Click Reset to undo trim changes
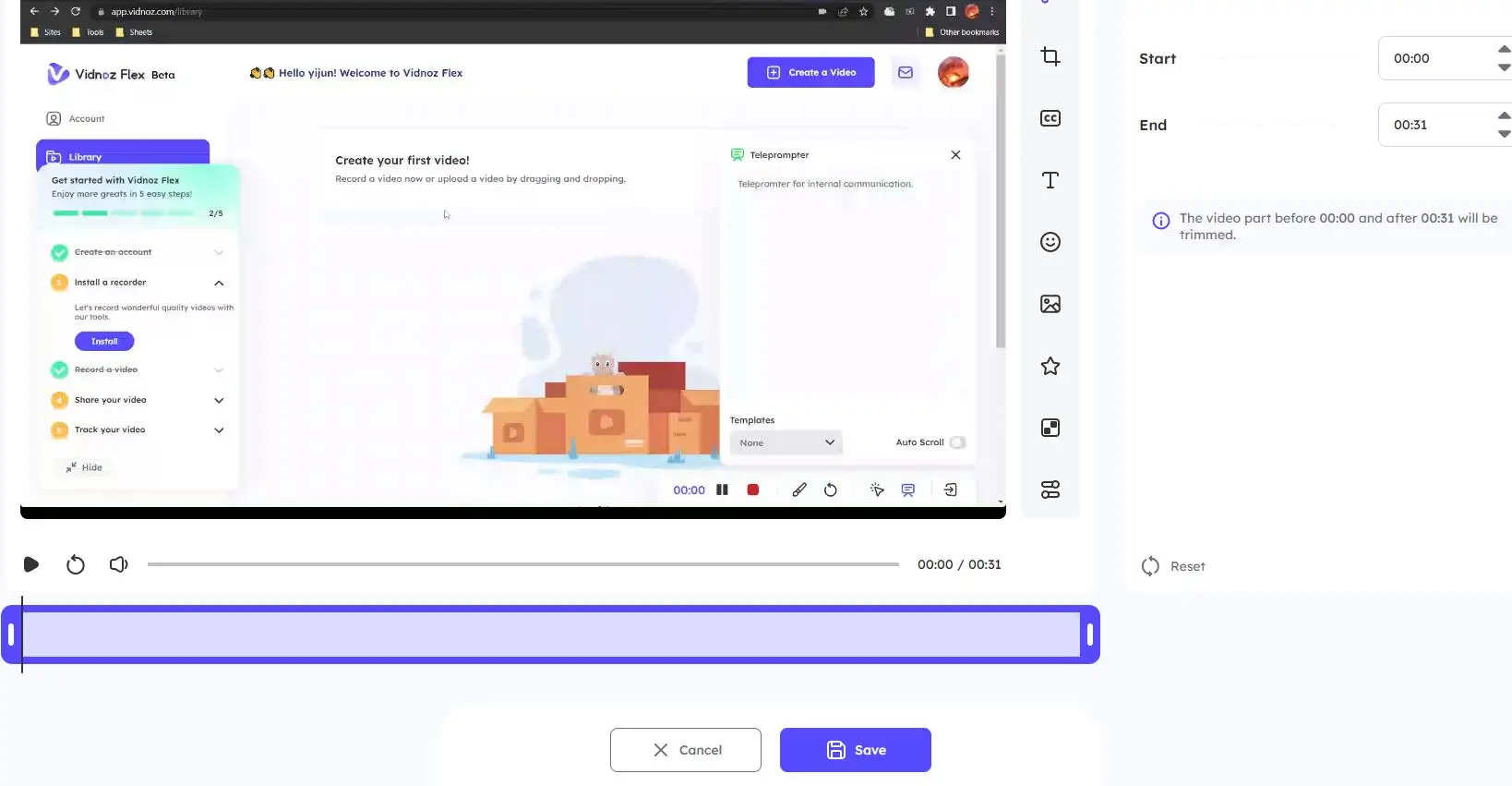Image resolution: width=1512 pixels, height=786 pixels. pos(1173,566)
